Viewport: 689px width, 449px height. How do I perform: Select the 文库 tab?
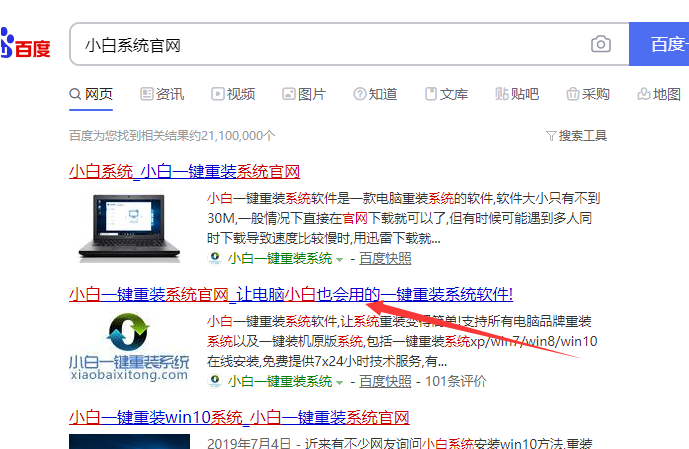(446, 94)
